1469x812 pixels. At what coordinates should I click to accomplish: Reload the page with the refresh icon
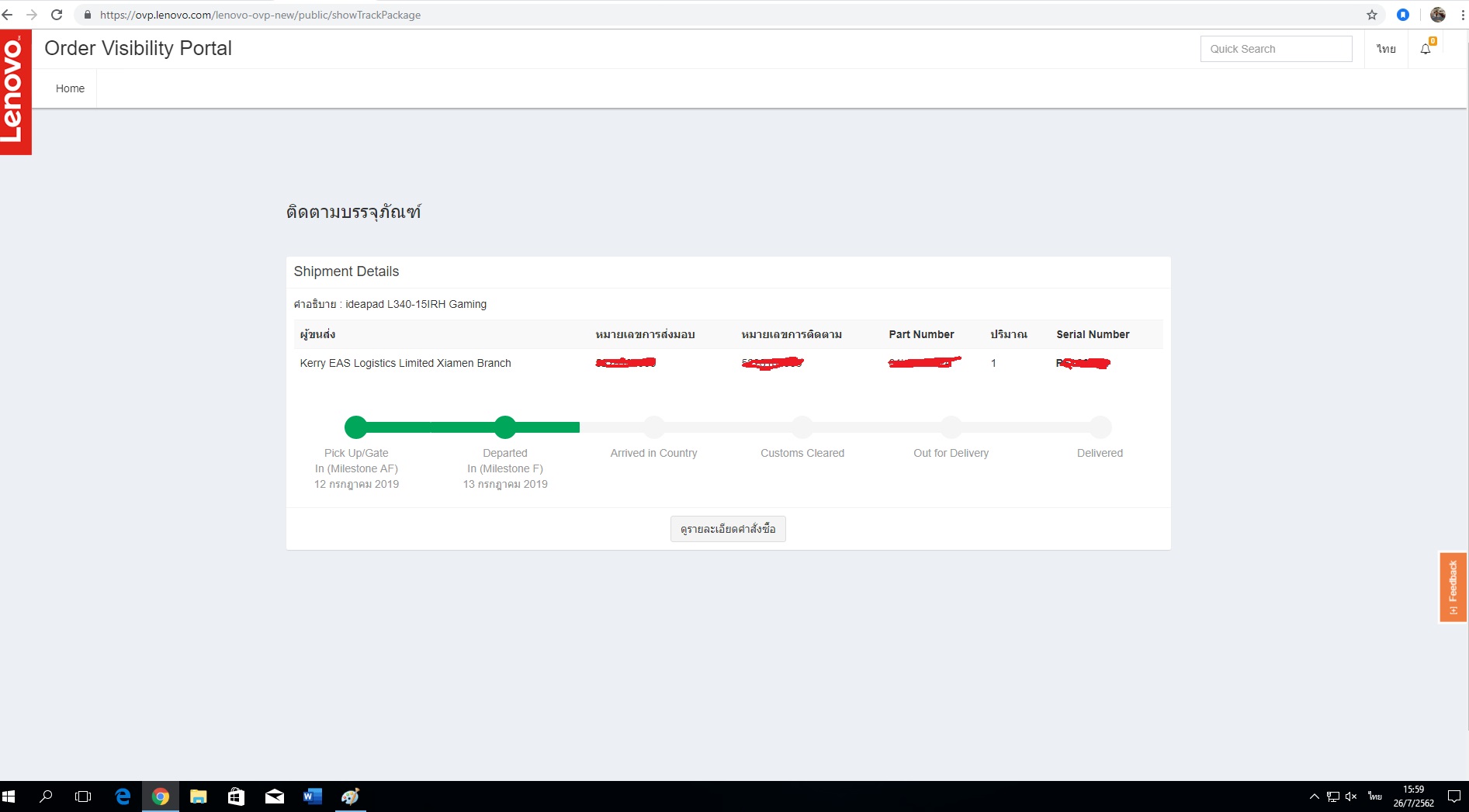57,15
